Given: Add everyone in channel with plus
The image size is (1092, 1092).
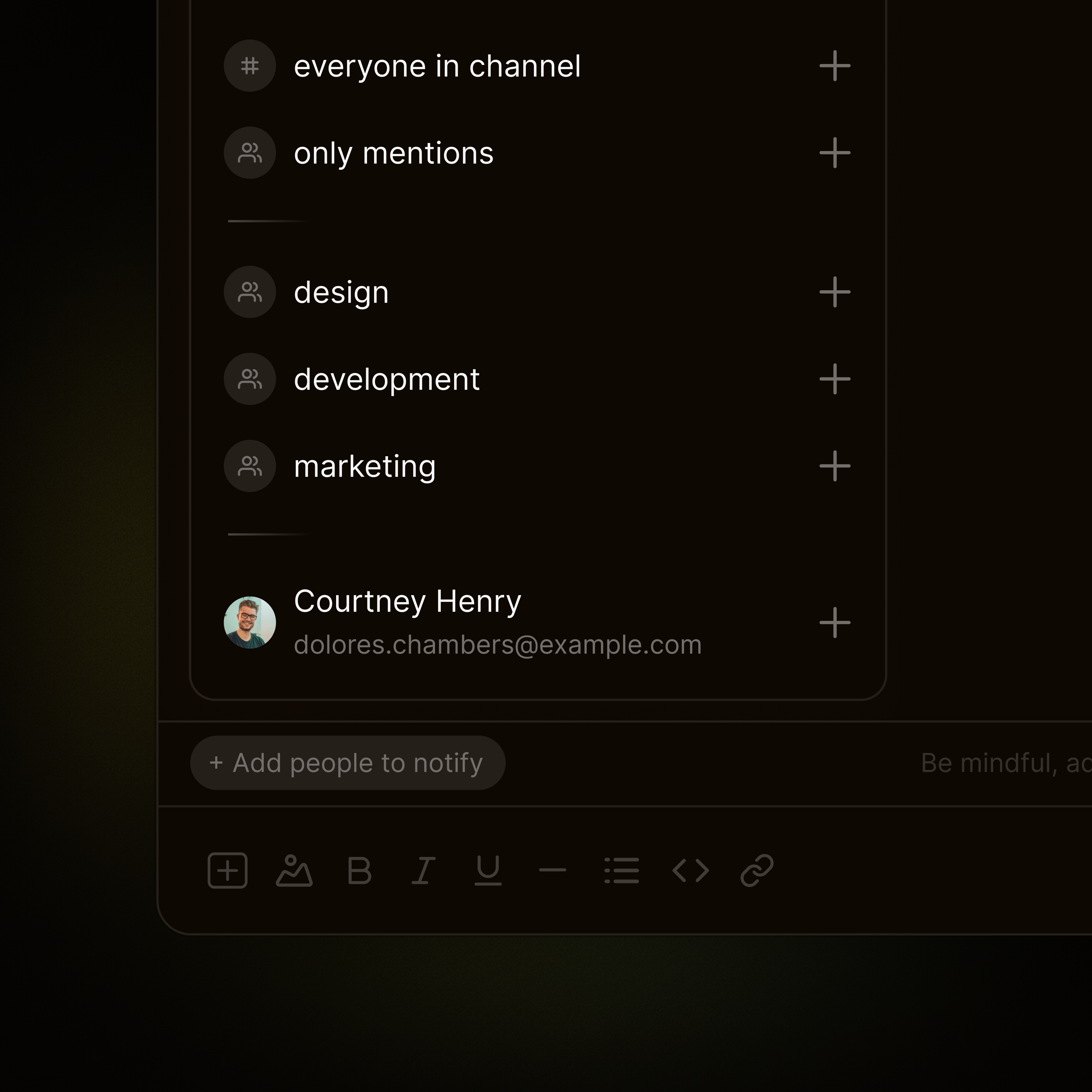Looking at the screenshot, I should click(835, 66).
